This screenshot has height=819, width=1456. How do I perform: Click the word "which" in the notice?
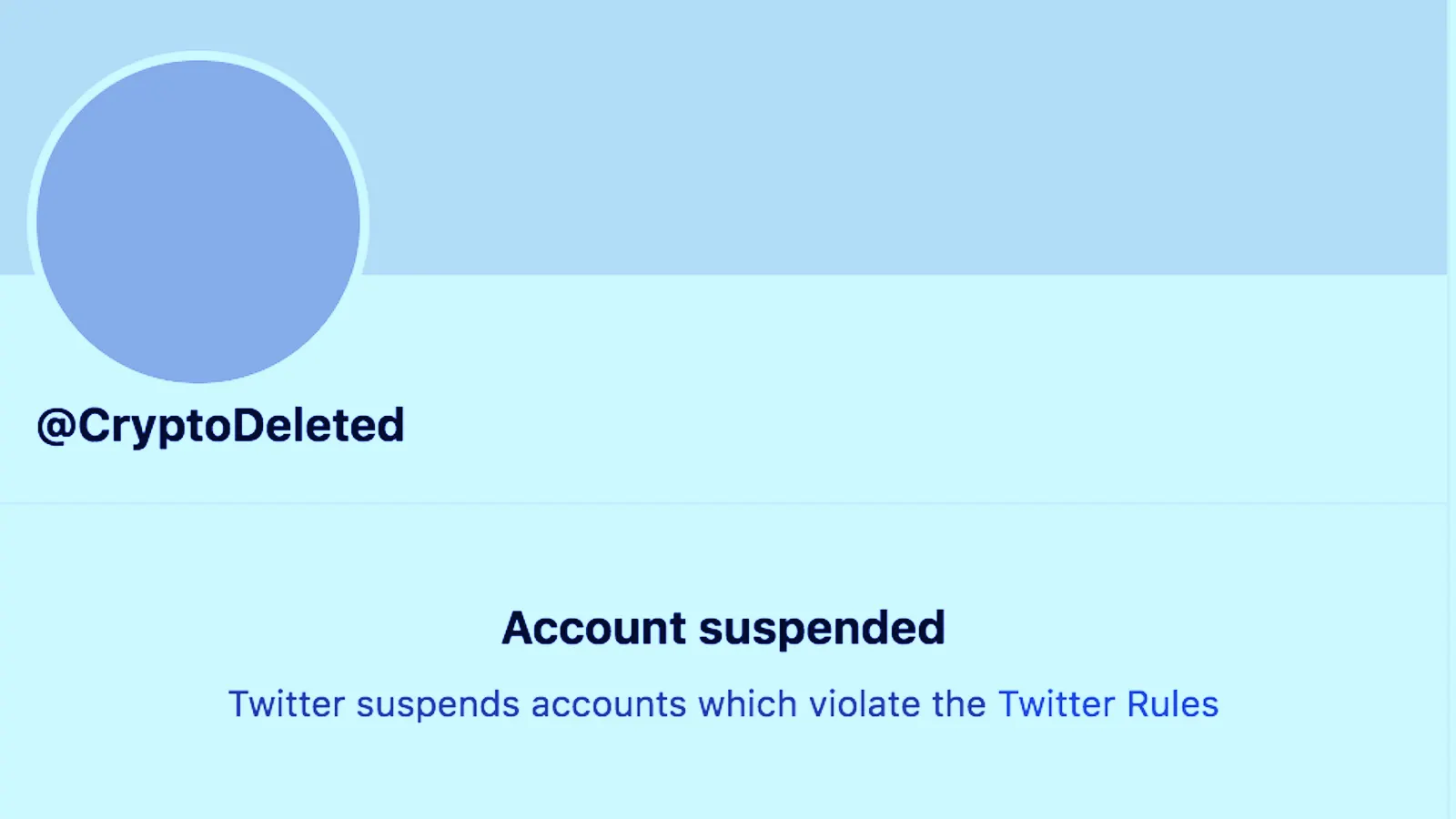(x=747, y=704)
